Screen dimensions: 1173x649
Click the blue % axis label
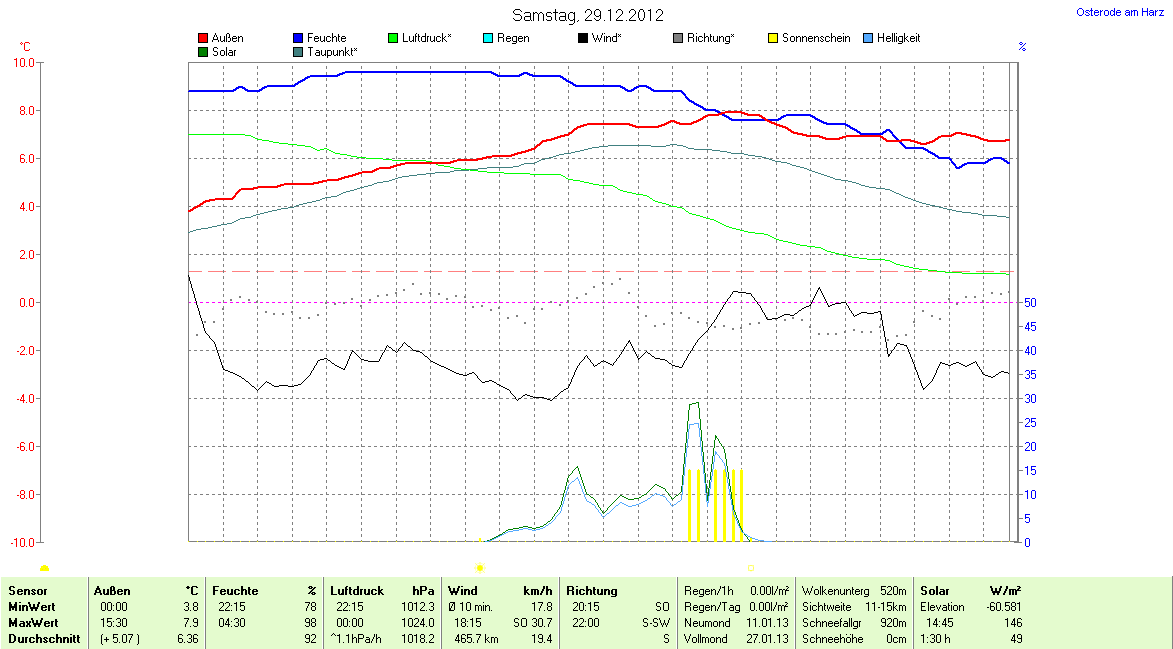click(x=1022, y=47)
